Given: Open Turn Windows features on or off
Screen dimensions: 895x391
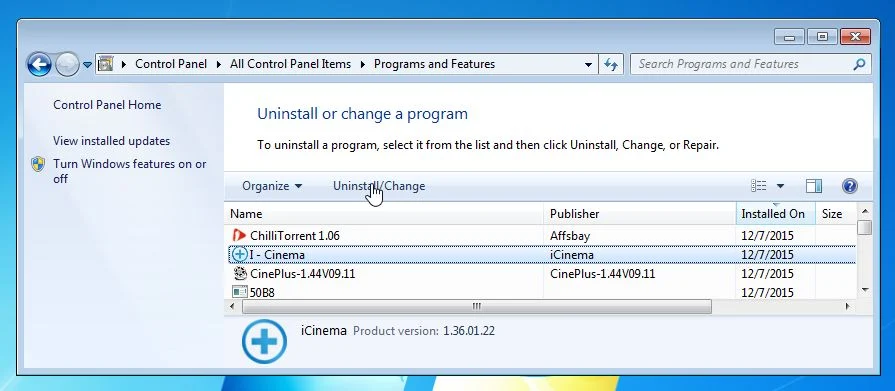Looking at the screenshot, I should point(130,171).
